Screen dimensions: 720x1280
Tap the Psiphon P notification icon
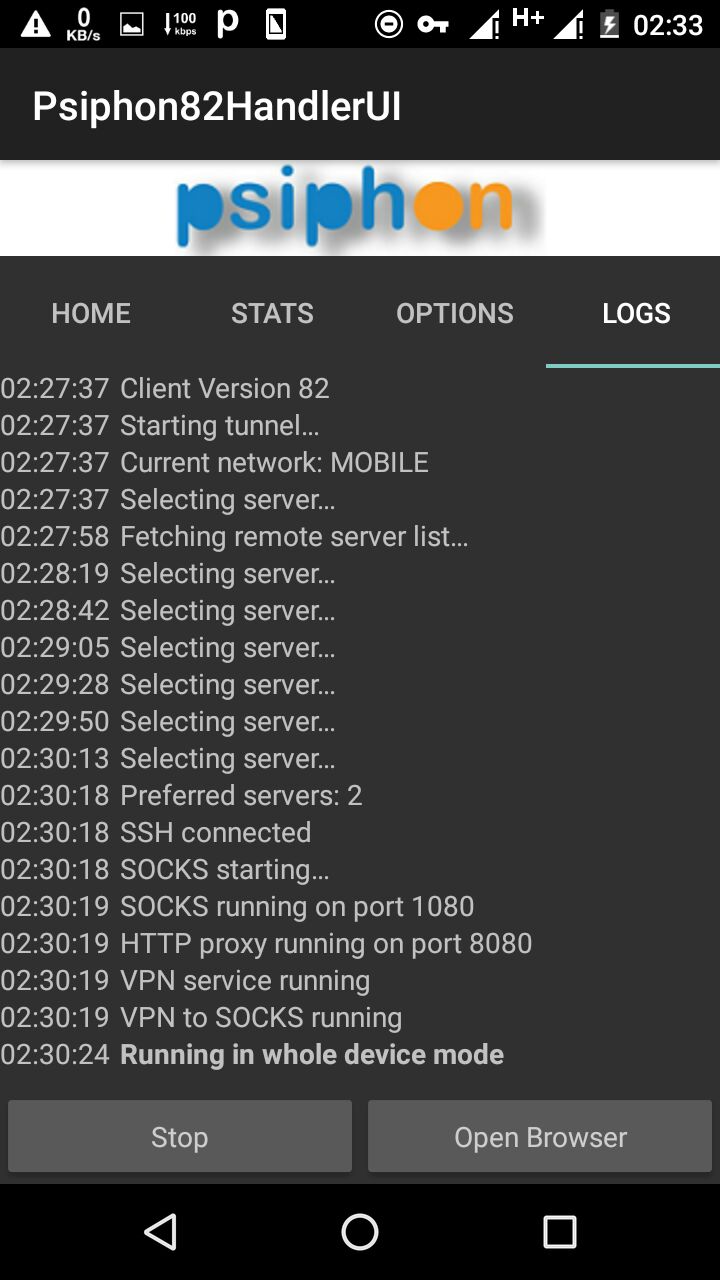pyautogui.click(x=228, y=24)
